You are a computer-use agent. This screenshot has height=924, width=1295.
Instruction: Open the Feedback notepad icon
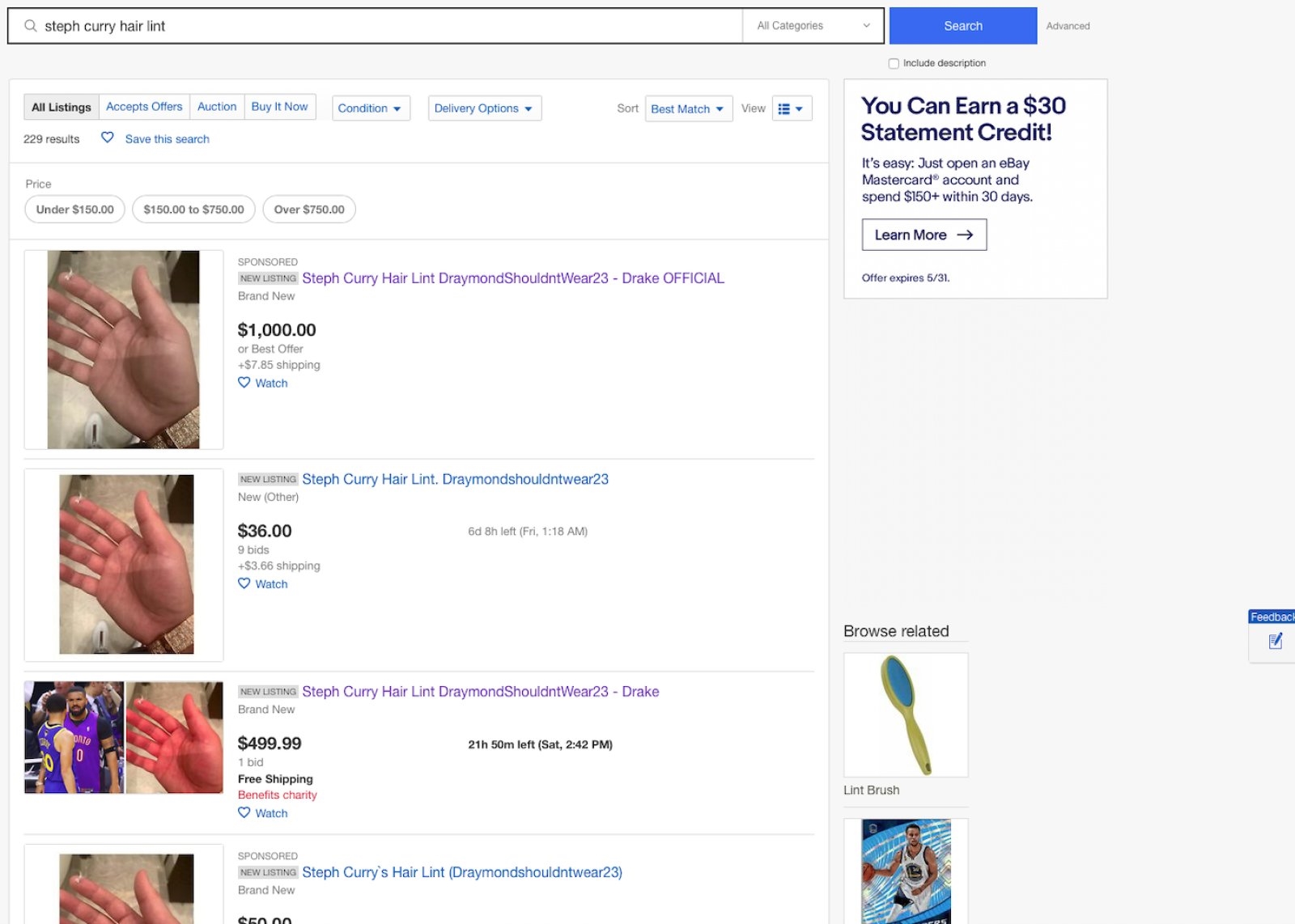(1276, 642)
